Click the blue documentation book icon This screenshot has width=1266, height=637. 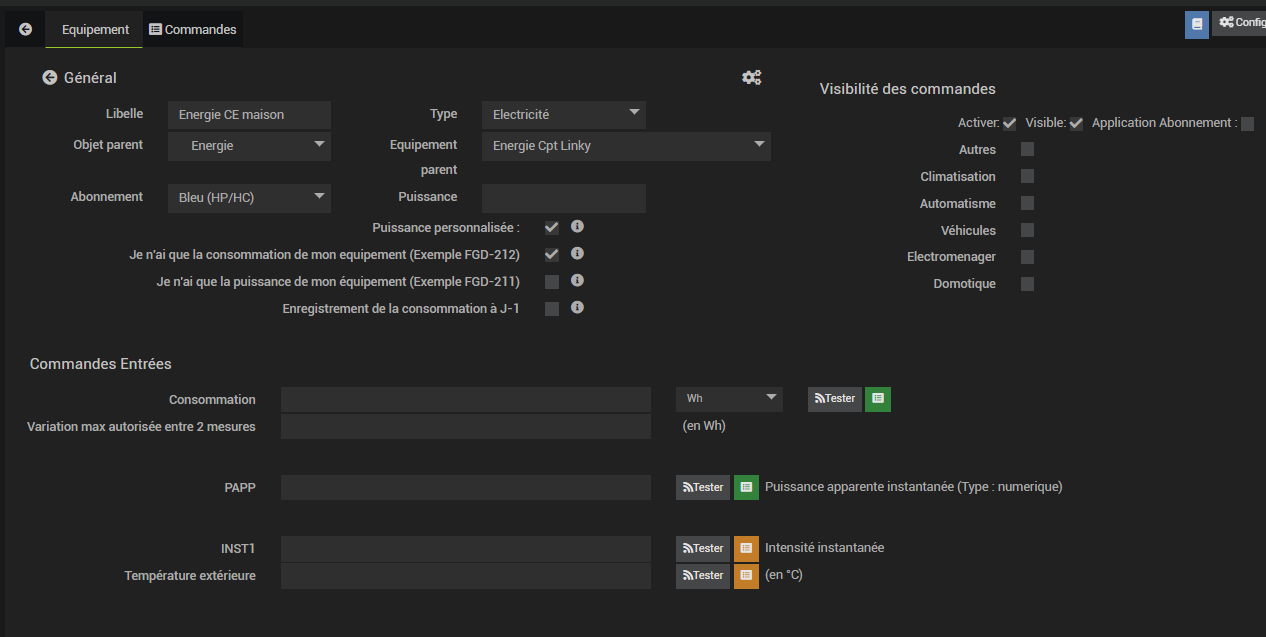[1196, 25]
